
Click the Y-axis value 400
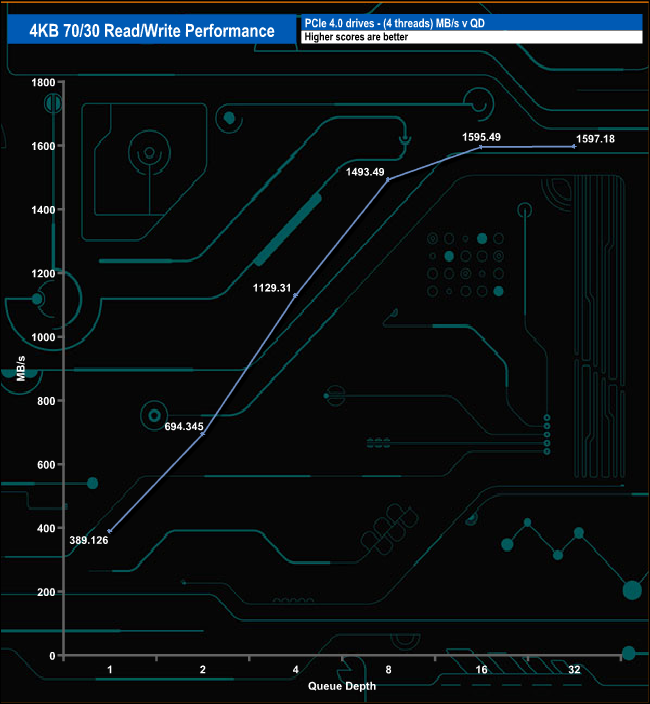(x=46, y=528)
